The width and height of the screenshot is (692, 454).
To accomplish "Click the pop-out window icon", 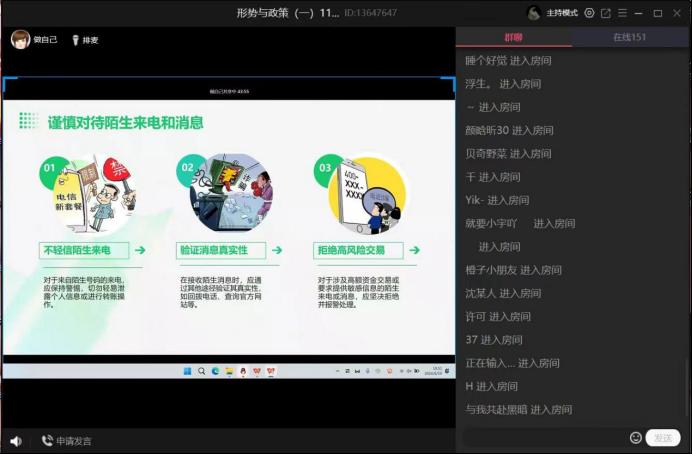I will 605,13.
